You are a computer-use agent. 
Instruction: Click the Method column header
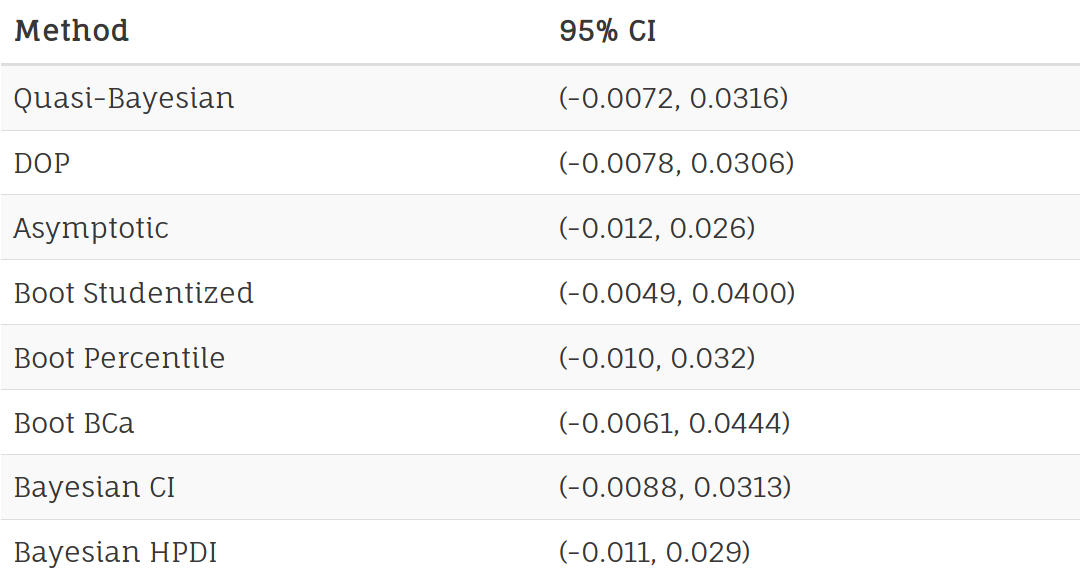[72, 31]
